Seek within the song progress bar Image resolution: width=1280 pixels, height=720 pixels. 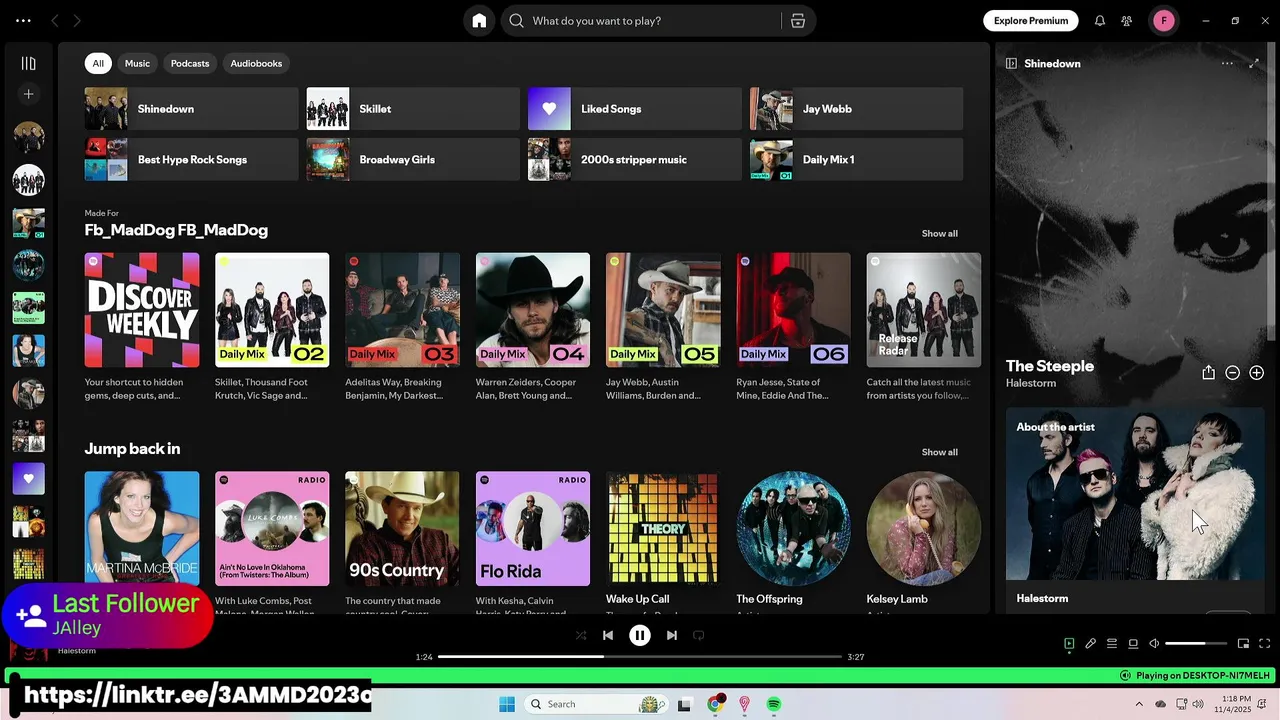(x=640, y=657)
